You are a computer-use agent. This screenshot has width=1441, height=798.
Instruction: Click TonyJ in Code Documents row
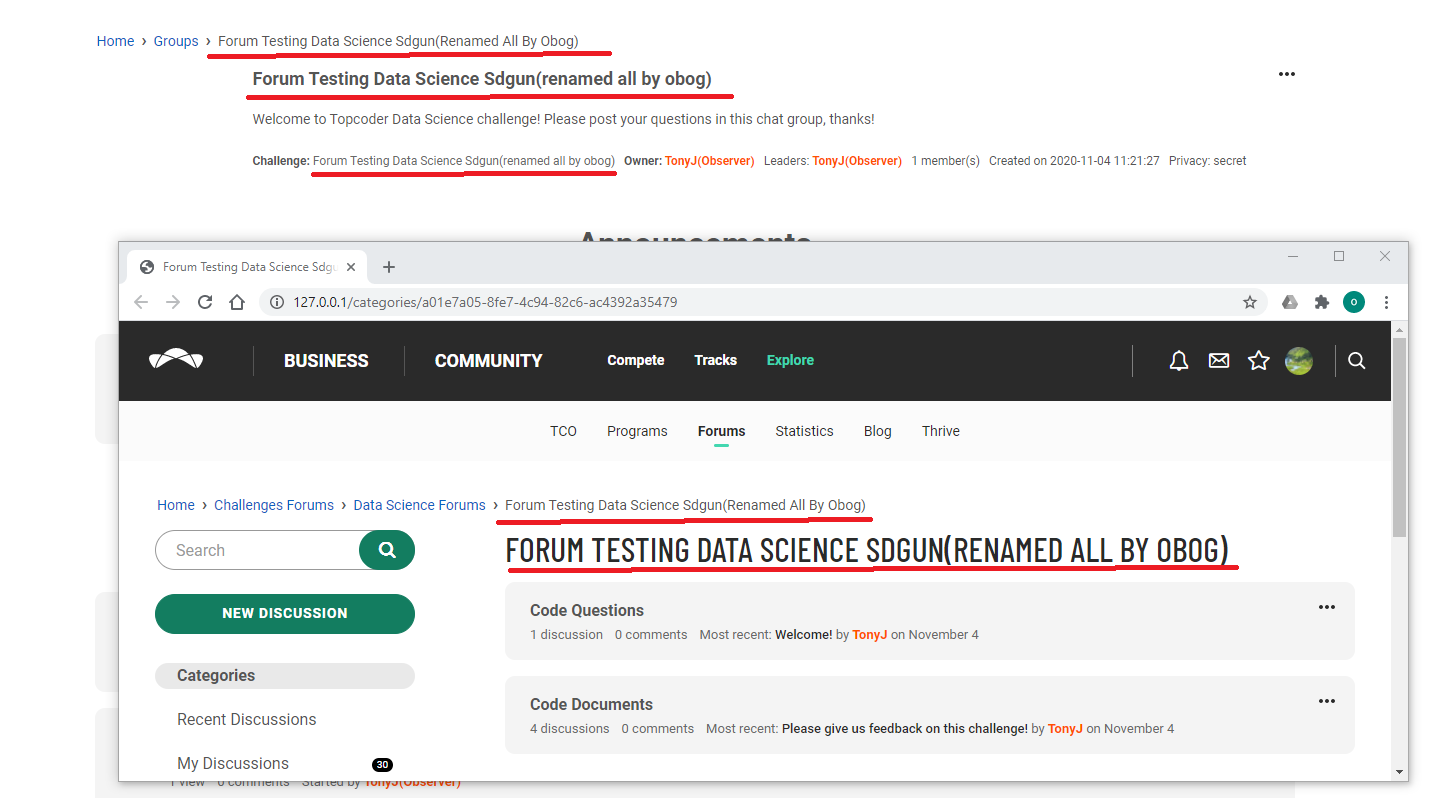point(1065,729)
